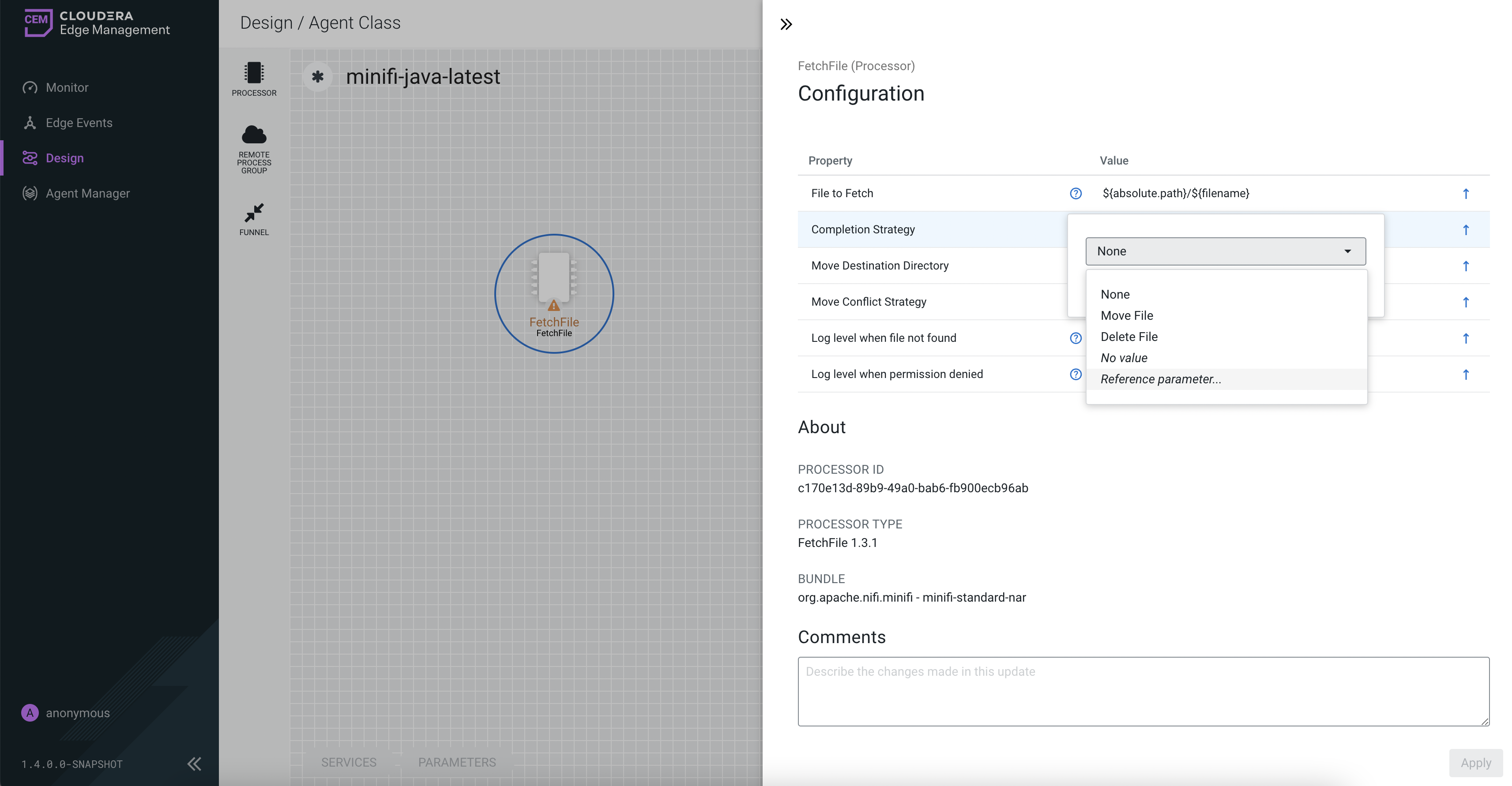The image size is (1512, 786).
Task: Click help icon for Log level when file not found
Action: (1076, 338)
